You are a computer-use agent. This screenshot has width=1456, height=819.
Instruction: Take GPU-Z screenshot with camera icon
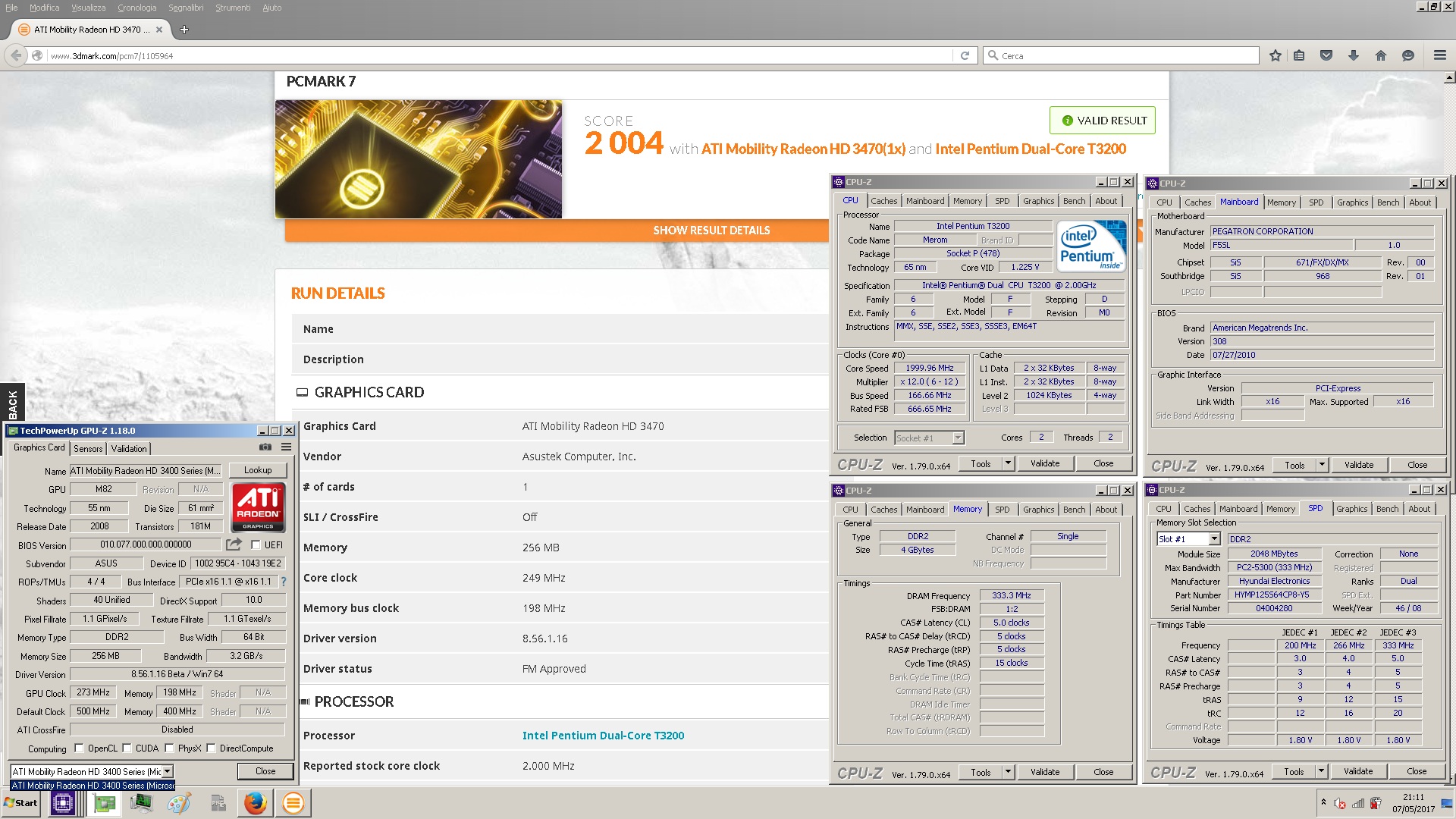point(265,447)
